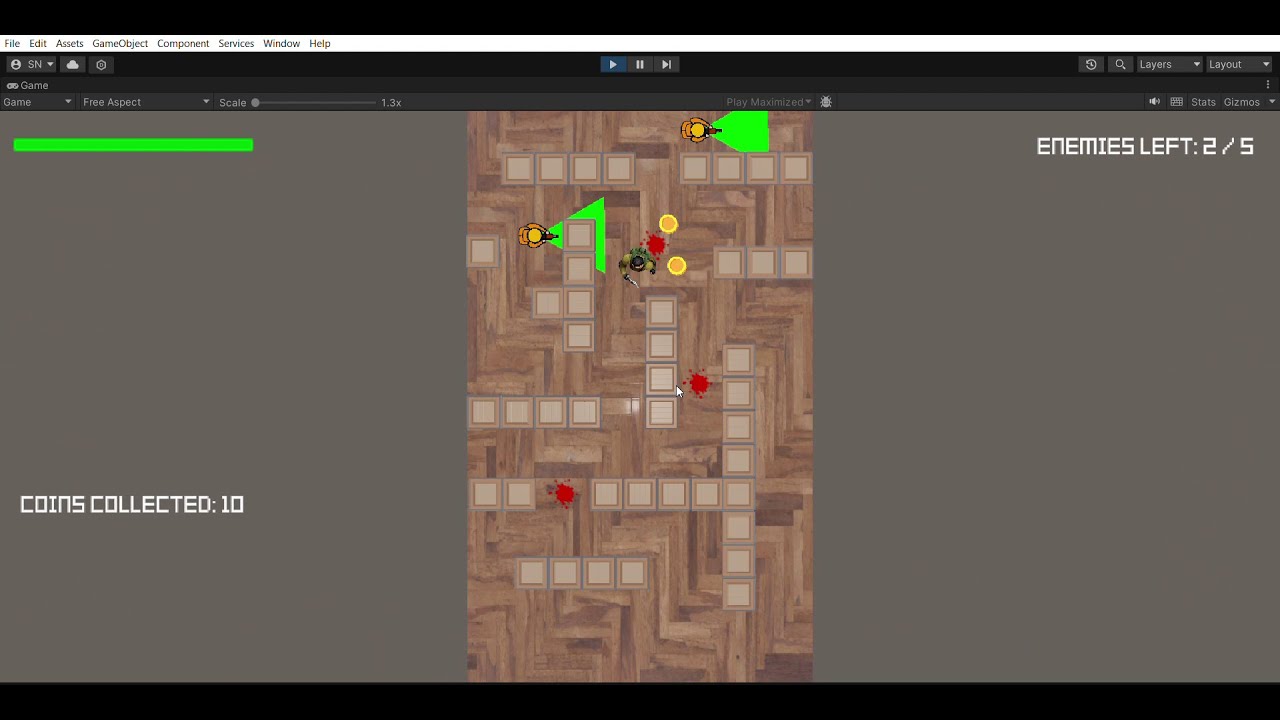The height and width of the screenshot is (720, 1280).
Task: Adjust the Scale slider
Action: [x=313, y=102]
